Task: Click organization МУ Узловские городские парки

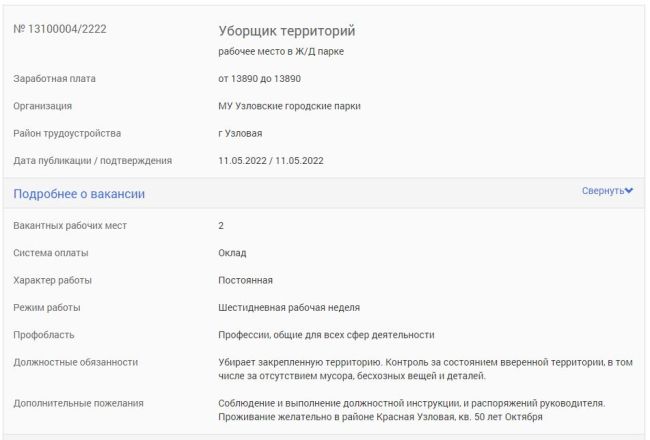Action: tap(289, 106)
